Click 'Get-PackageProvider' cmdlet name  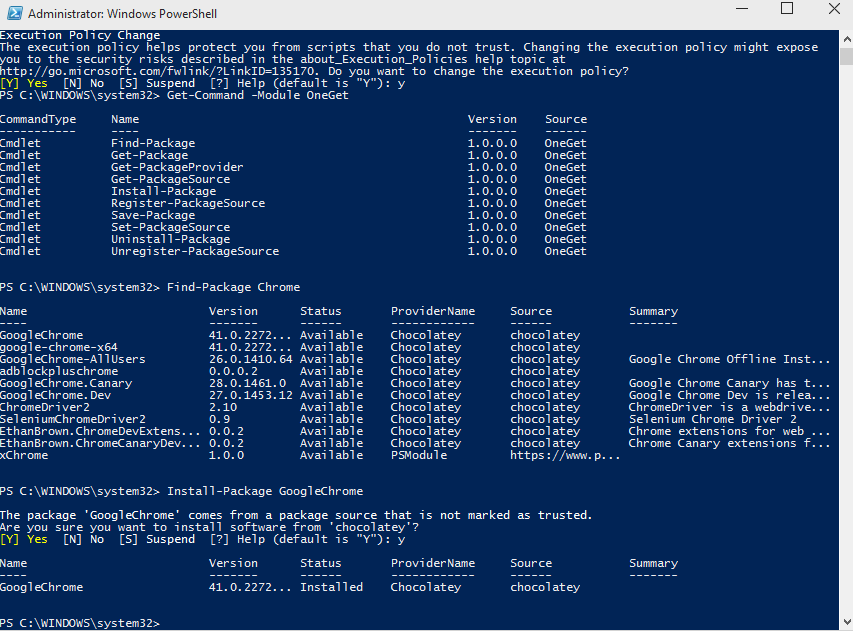177,167
